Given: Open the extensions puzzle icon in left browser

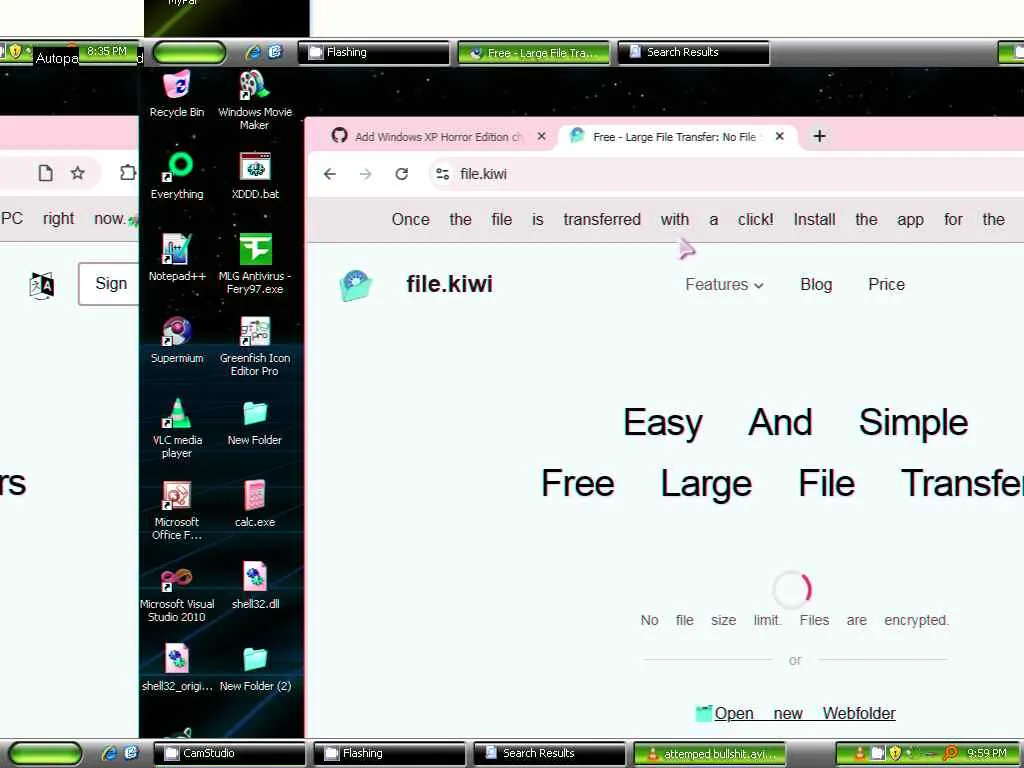Looking at the screenshot, I should (128, 172).
